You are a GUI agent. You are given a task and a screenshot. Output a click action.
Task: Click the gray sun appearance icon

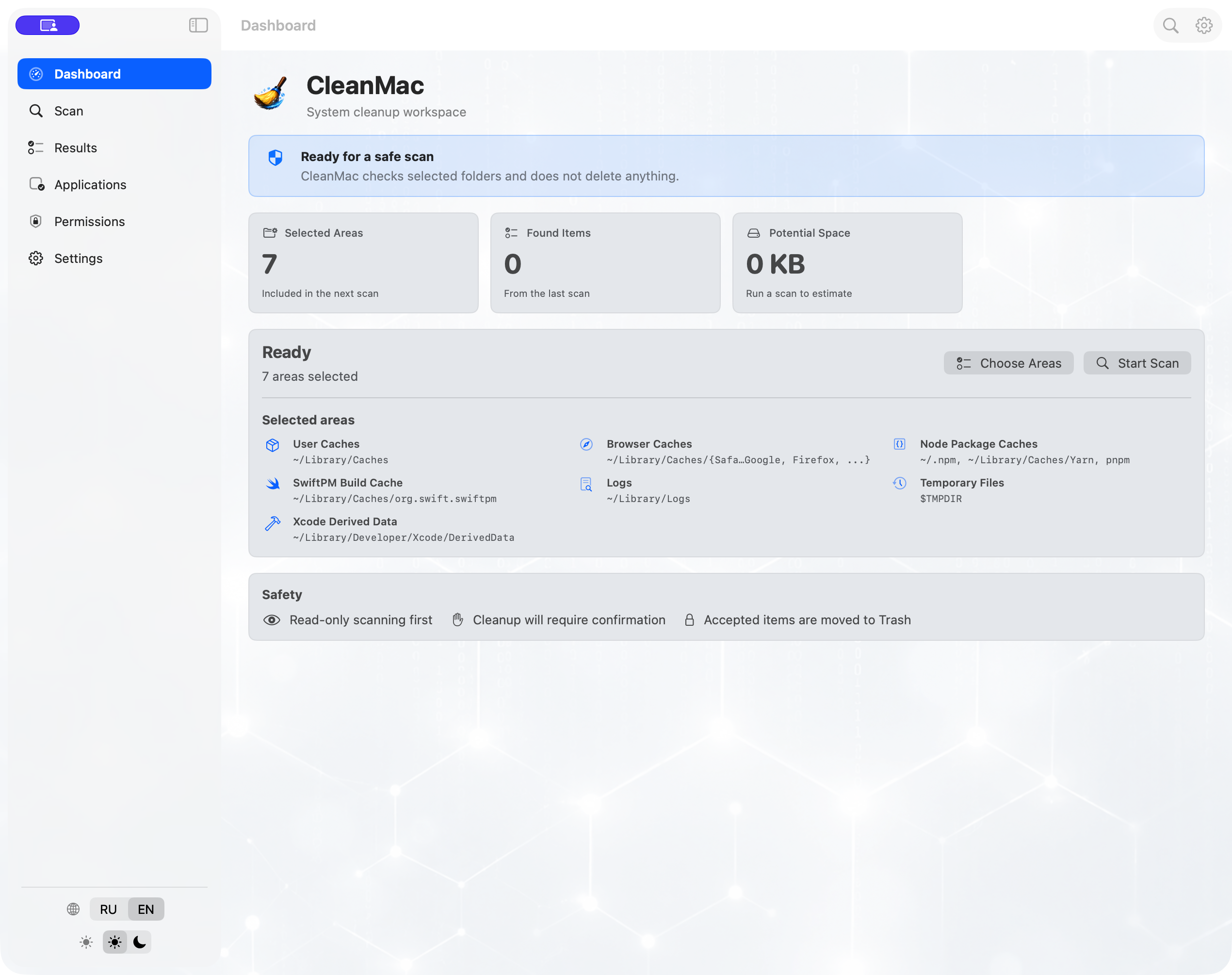85,942
